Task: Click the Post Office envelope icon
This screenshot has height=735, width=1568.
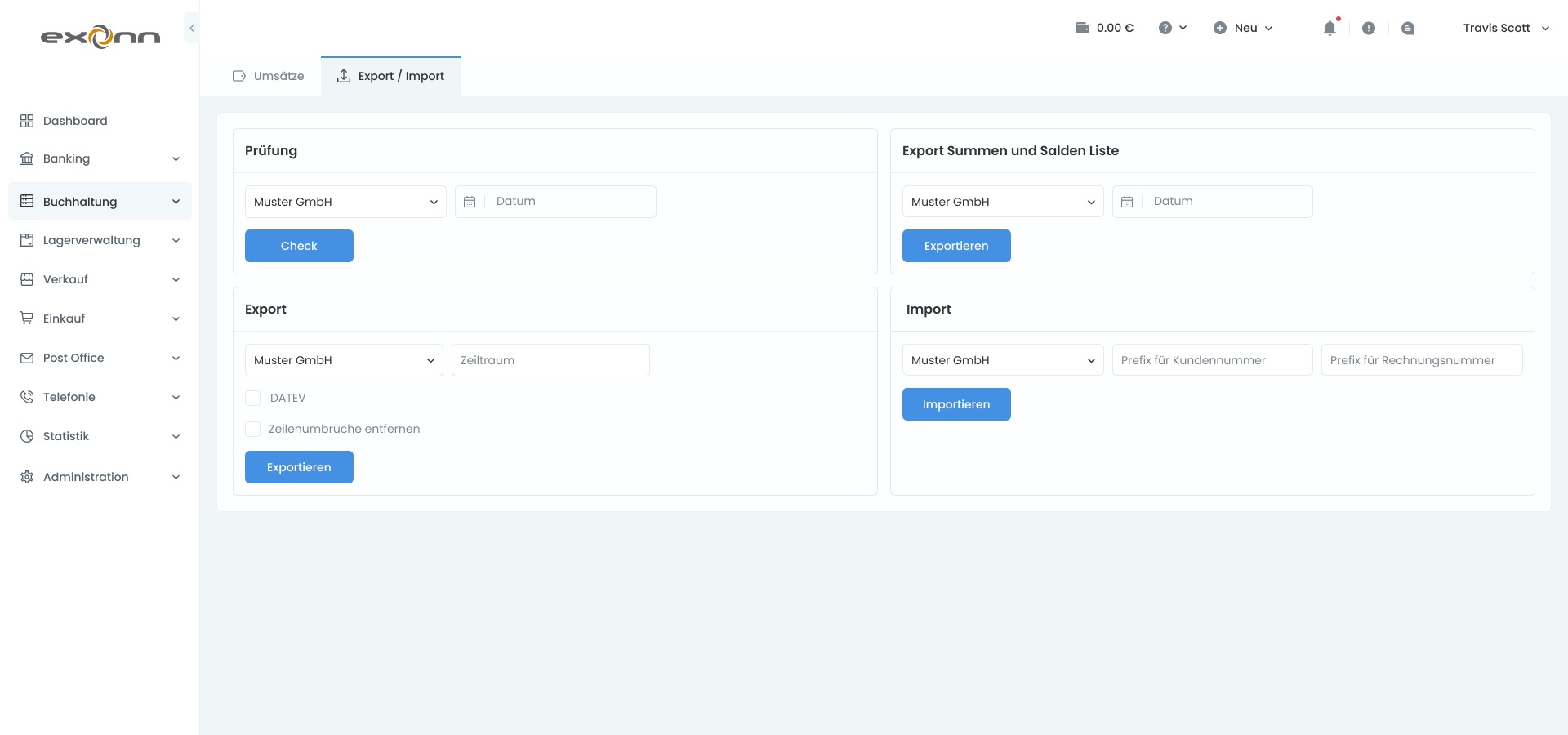Action: tap(27, 358)
